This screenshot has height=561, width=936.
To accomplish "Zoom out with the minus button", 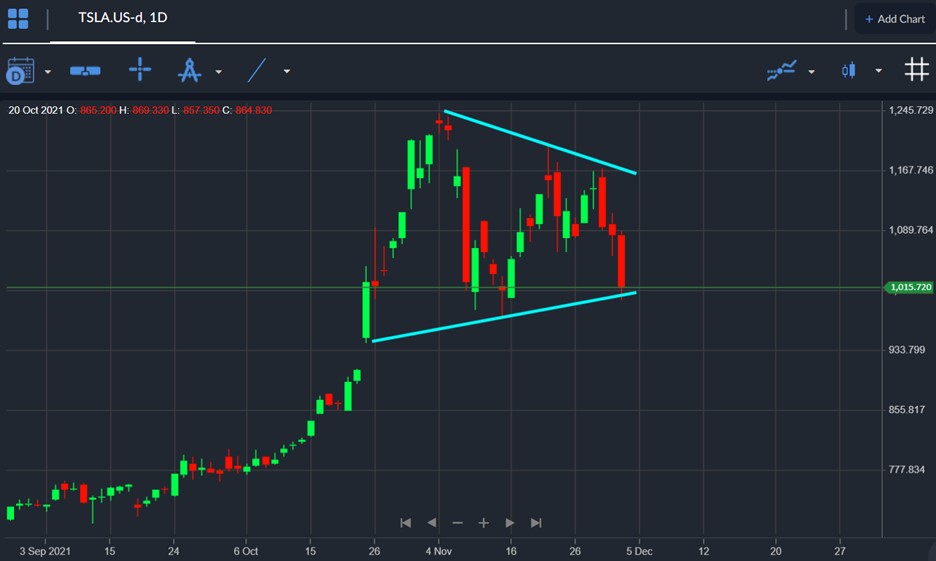I will pos(457,523).
